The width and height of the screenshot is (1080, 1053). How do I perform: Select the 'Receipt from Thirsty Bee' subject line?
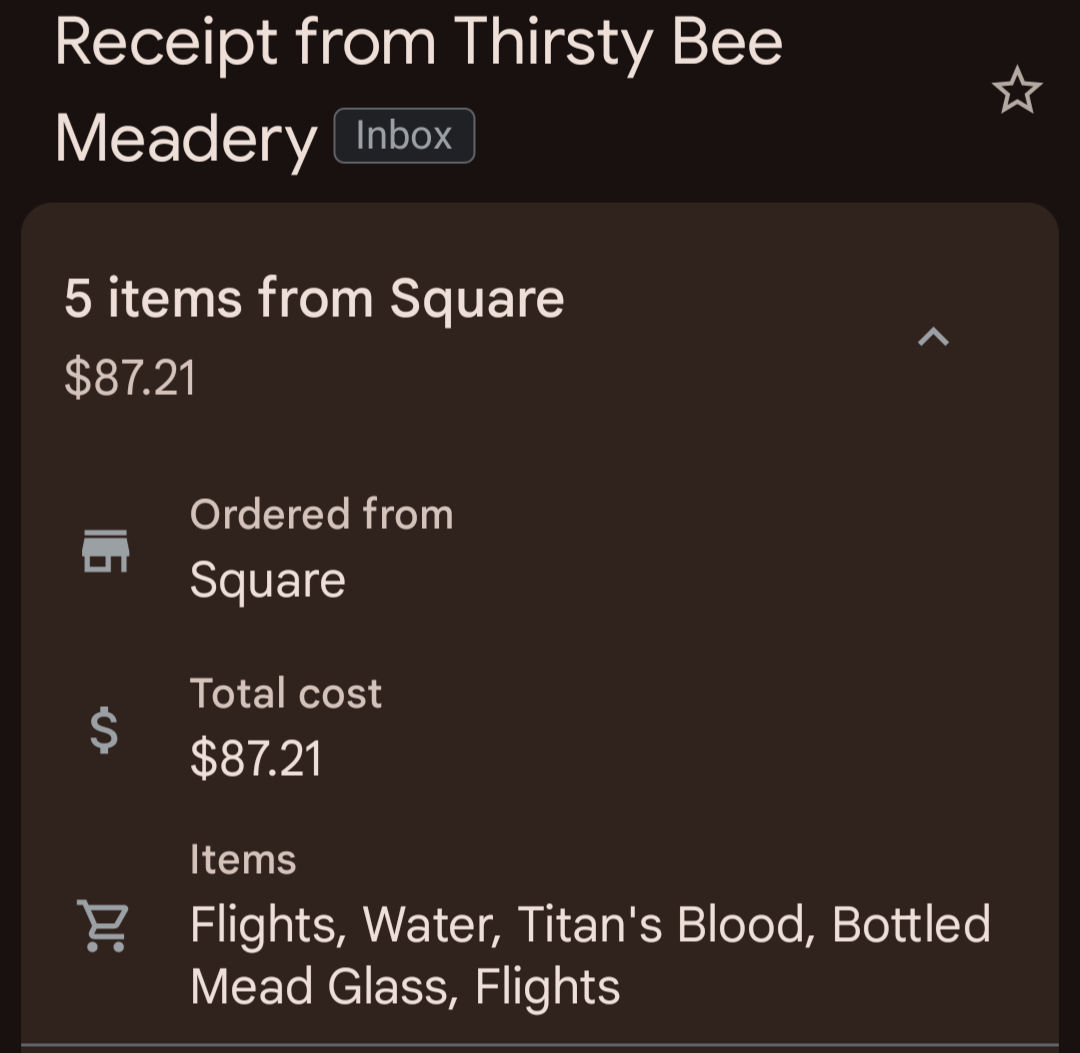418,42
